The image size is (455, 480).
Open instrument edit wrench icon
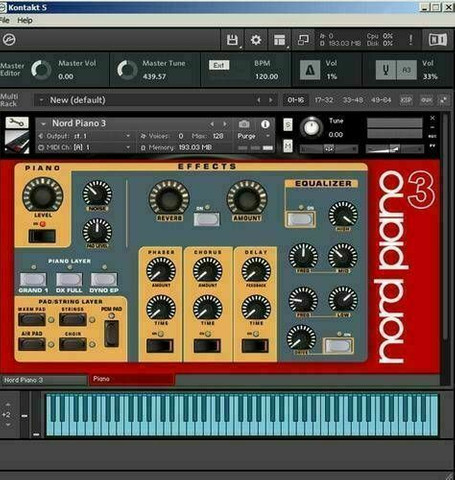tap(17, 123)
